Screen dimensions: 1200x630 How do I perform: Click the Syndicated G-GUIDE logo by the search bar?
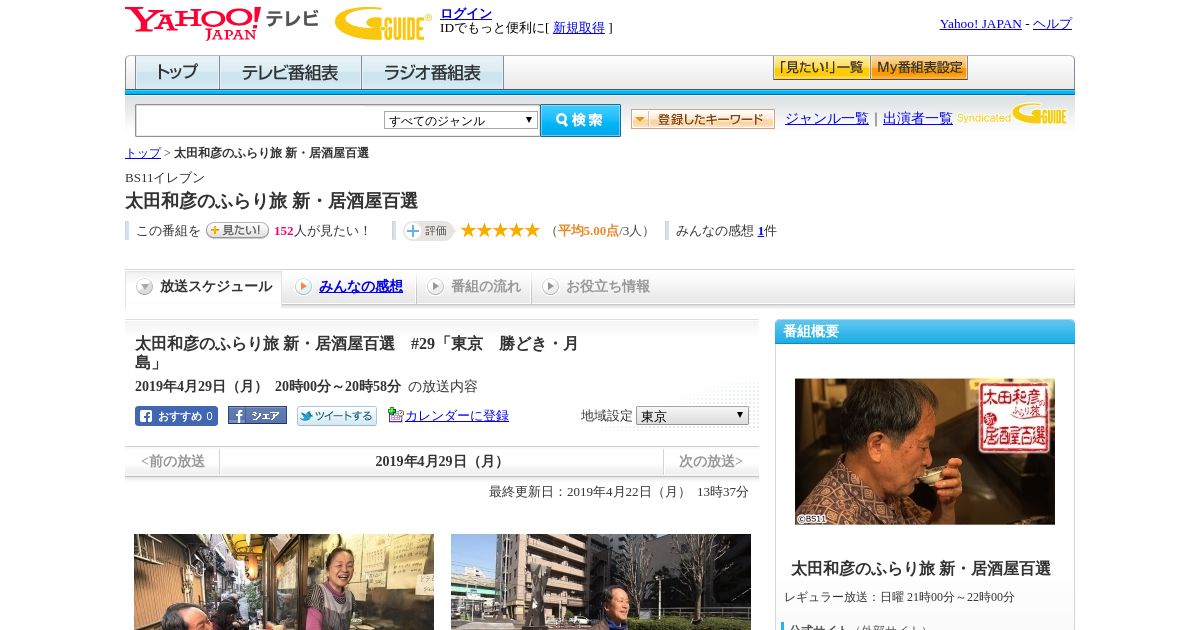(x=1012, y=115)
